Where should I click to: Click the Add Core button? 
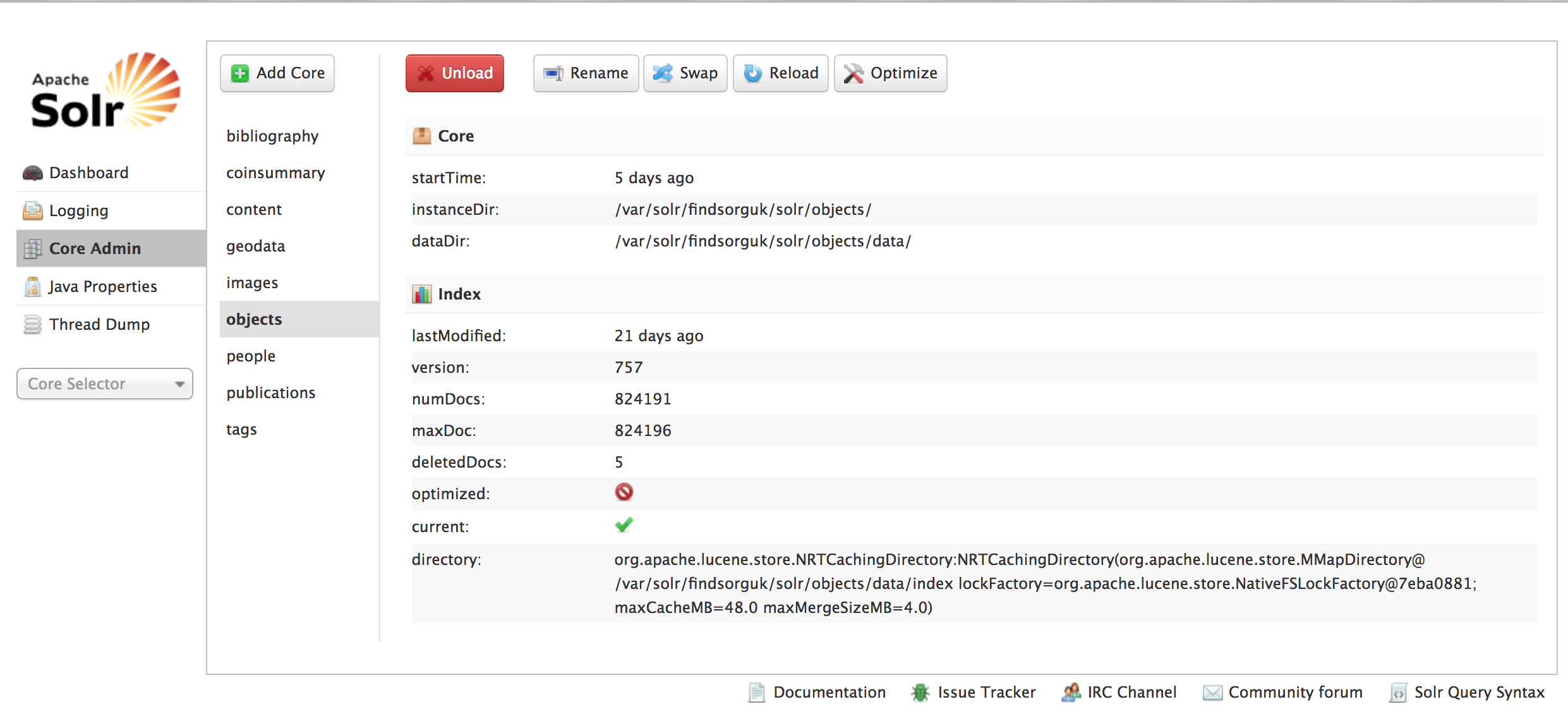click(277, 73)
